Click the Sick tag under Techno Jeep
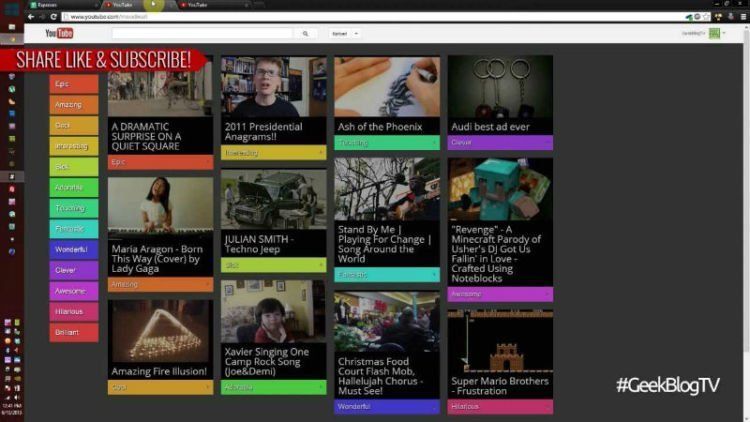Image resolution: width=750 pixels, height=422 pixels. click(x=274, y=265)
